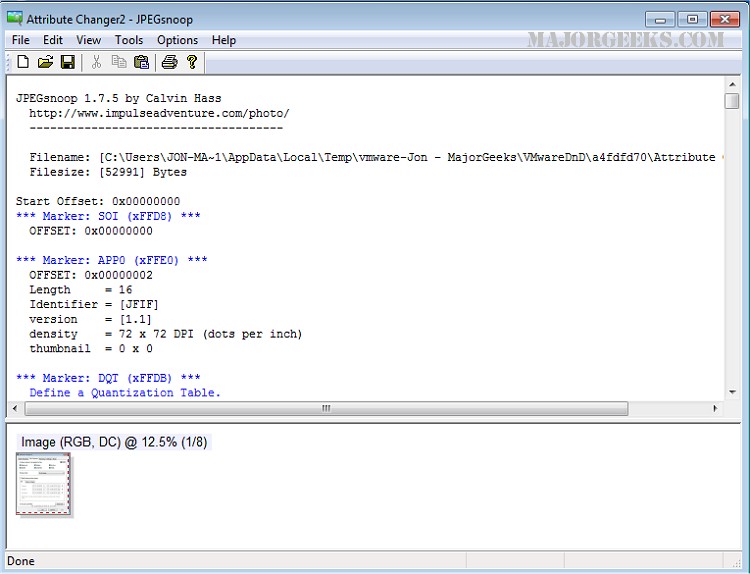
Task: Click the vertical scrollbar down arrow
Action: (x=732, y=392)
